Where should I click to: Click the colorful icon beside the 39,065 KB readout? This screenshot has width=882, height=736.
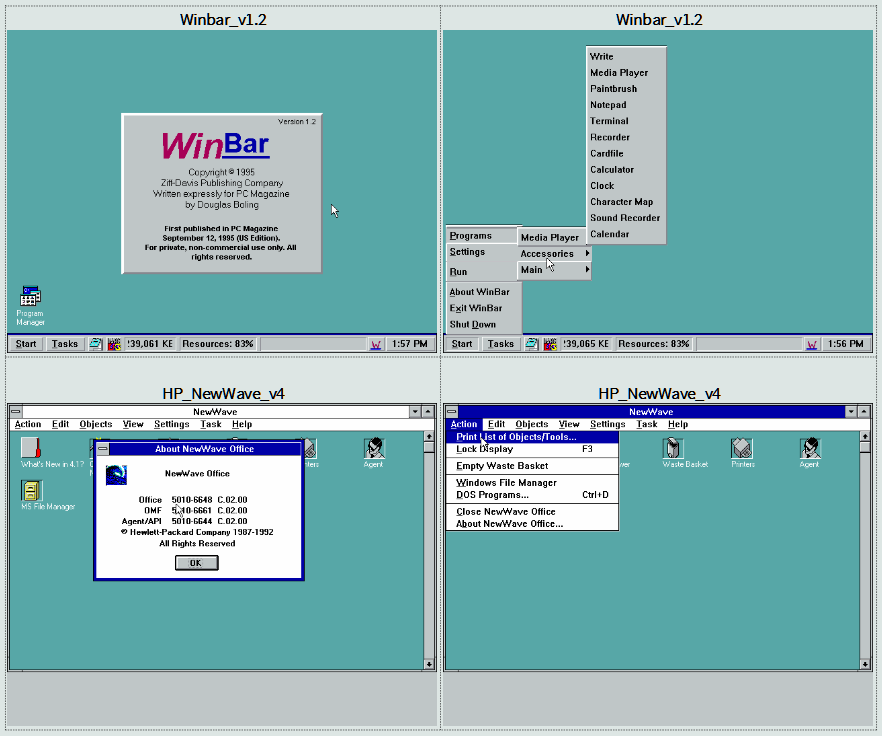[x=550, y=344]
